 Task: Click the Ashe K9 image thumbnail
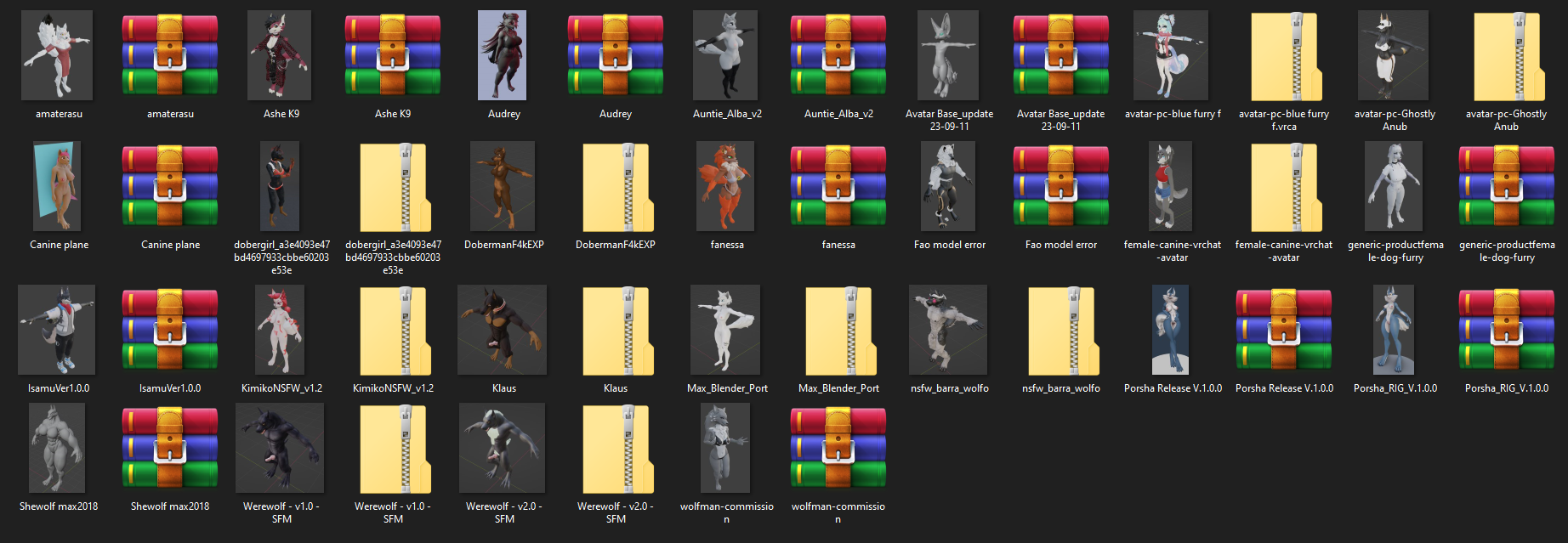[280, 55]
